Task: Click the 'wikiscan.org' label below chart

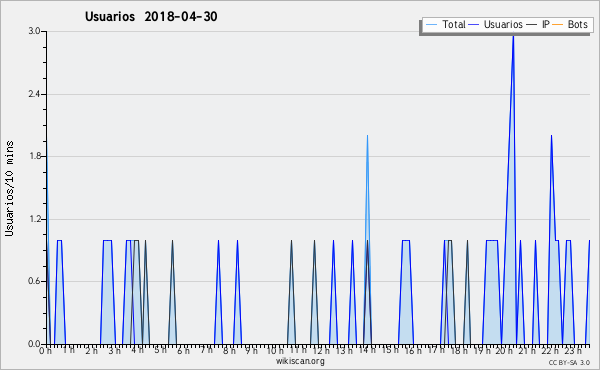Action: point(300,361)
